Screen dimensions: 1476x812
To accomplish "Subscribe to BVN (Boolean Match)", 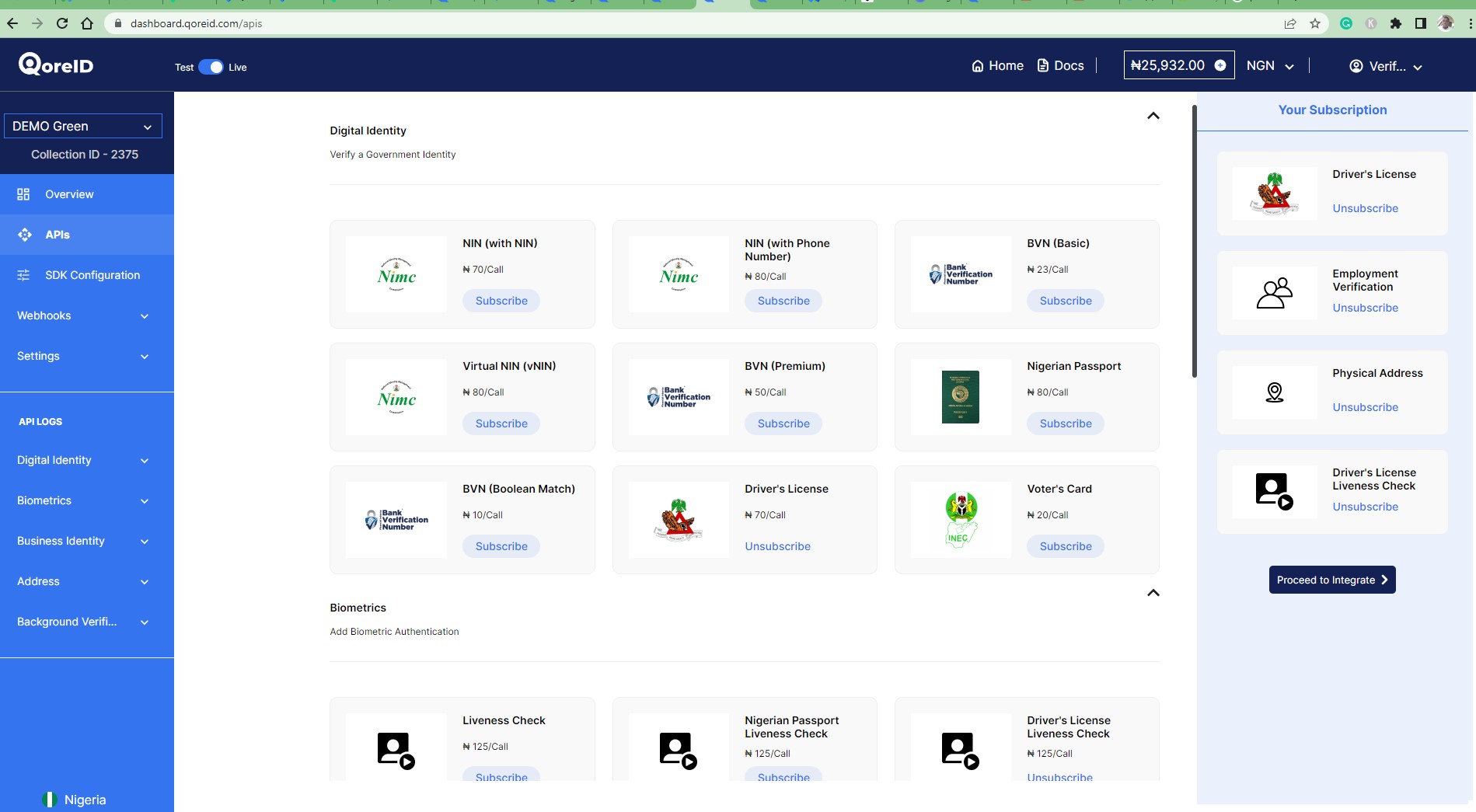I will [501, 546].
